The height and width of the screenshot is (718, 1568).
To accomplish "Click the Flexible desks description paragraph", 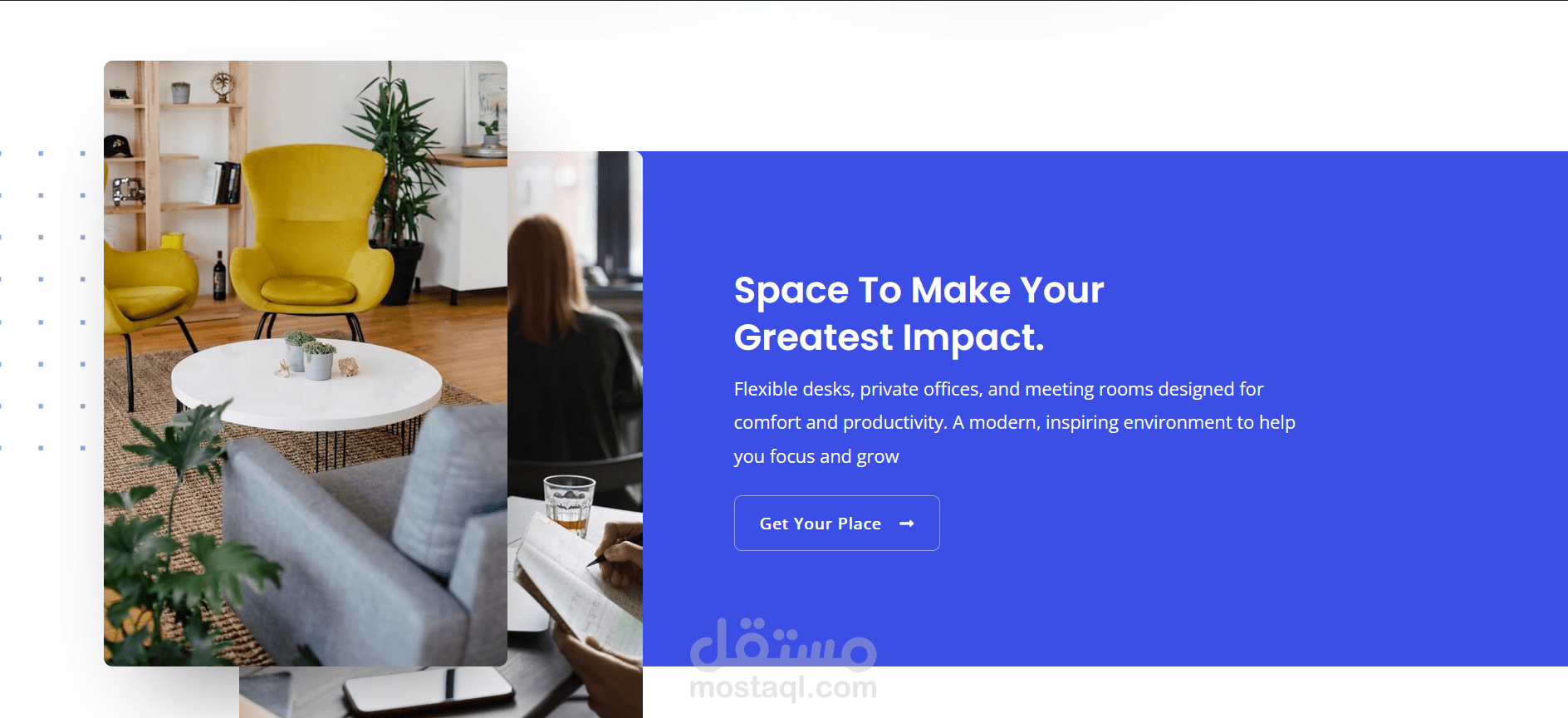I will pos(1014,422).
